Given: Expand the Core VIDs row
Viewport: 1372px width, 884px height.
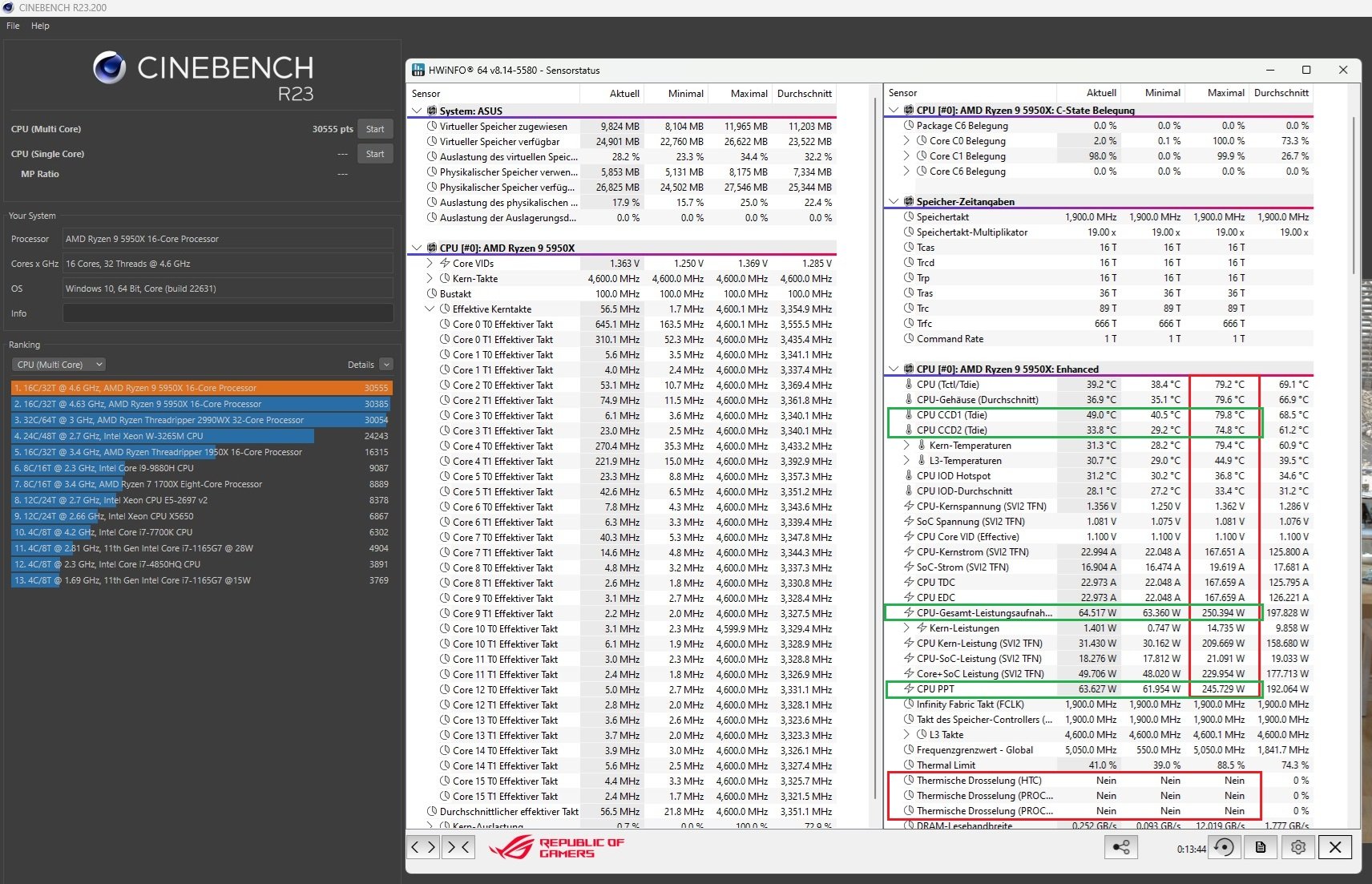Looking at the screenshot, I should click(430, 264).
